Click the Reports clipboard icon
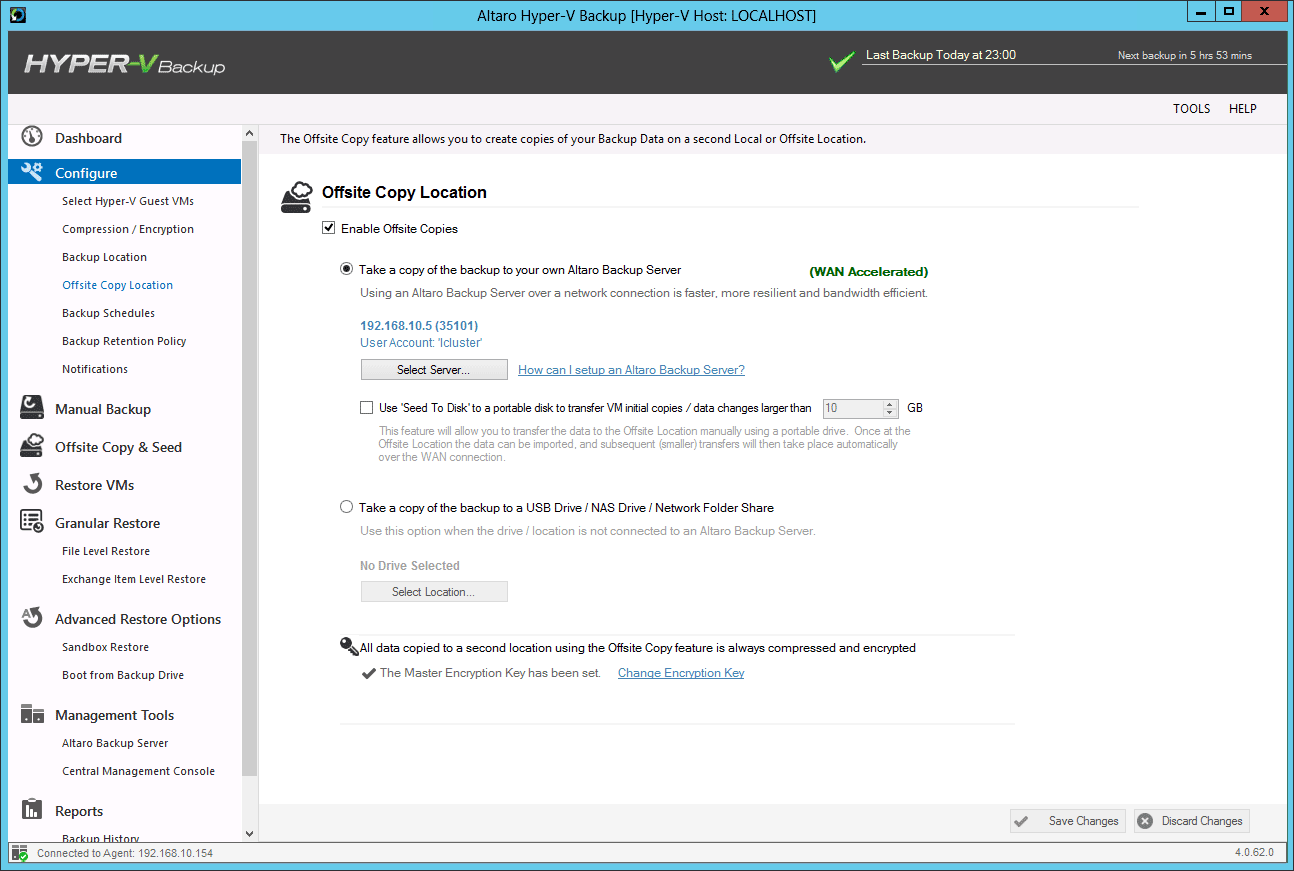Viewport: 1294px width, 871px height. coord(32,810)
